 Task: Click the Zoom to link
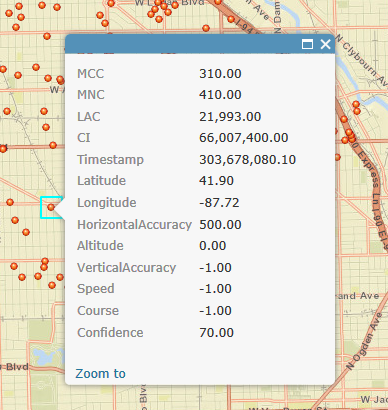100,374
